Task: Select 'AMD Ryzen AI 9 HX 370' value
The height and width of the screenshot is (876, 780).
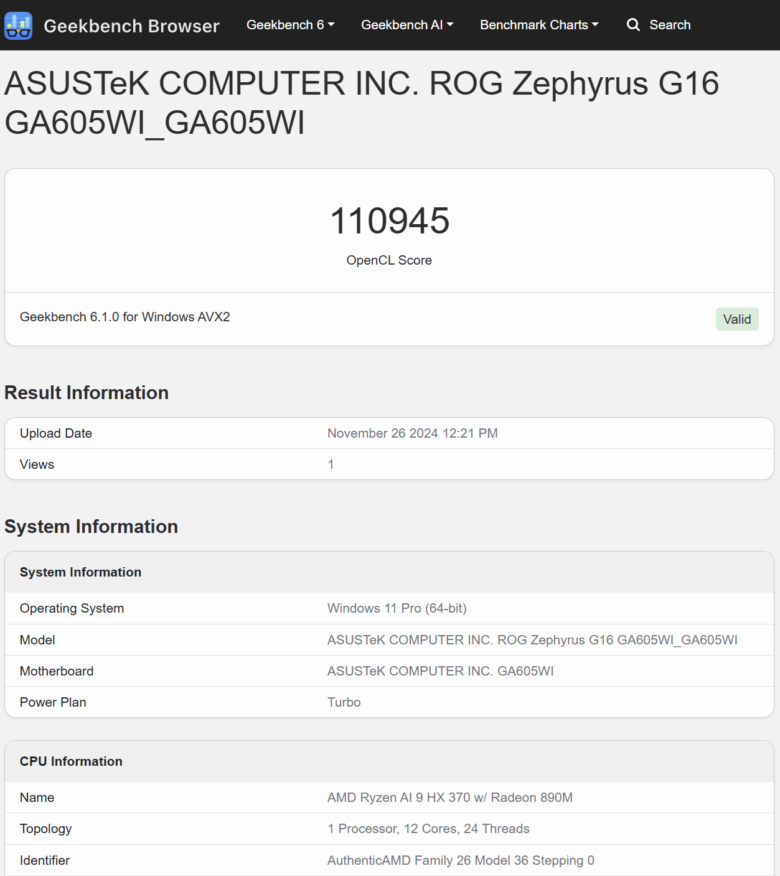Action: [x=450, y=797]
